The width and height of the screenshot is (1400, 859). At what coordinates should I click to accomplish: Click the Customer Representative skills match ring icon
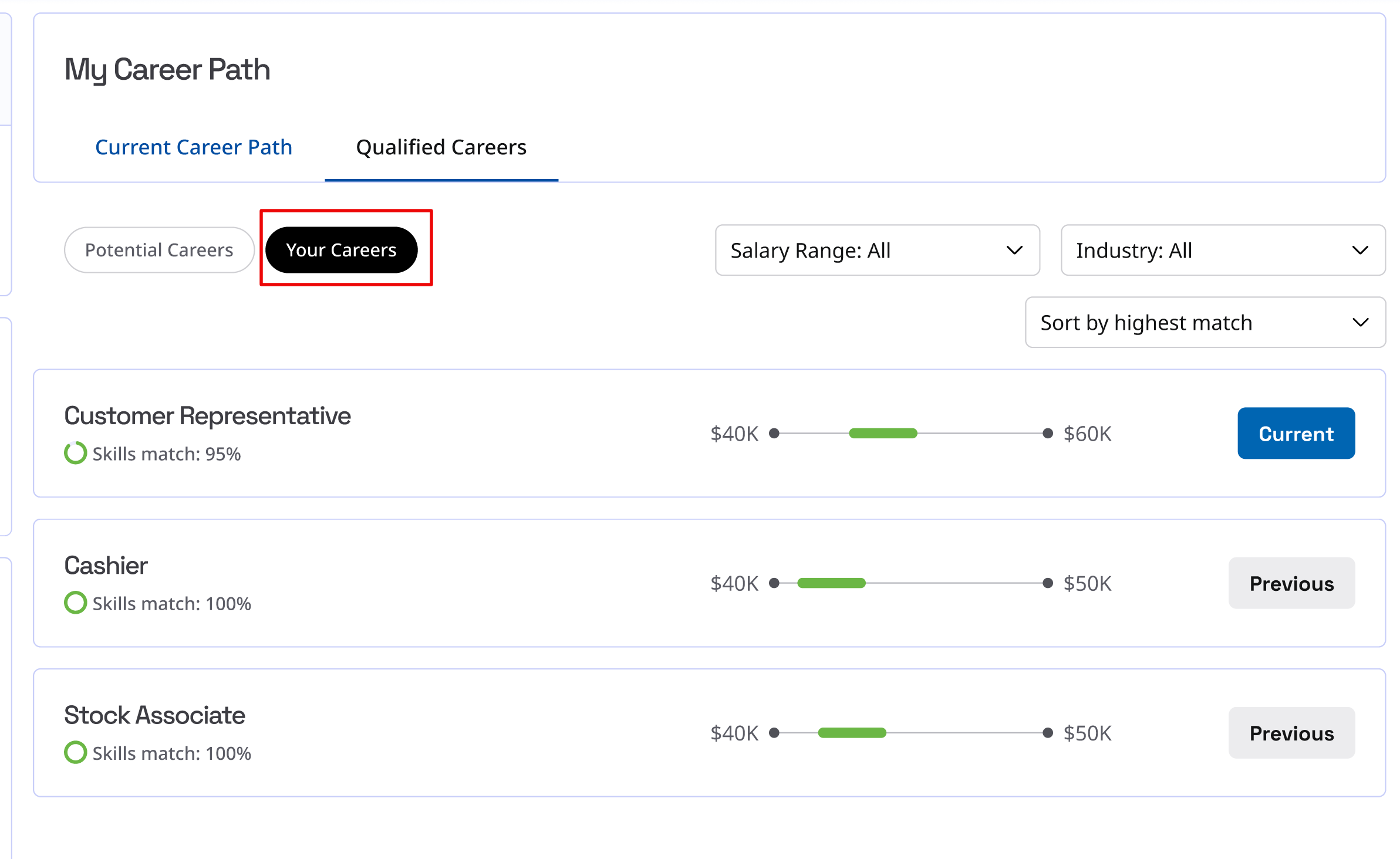click(x=75, y=453)
